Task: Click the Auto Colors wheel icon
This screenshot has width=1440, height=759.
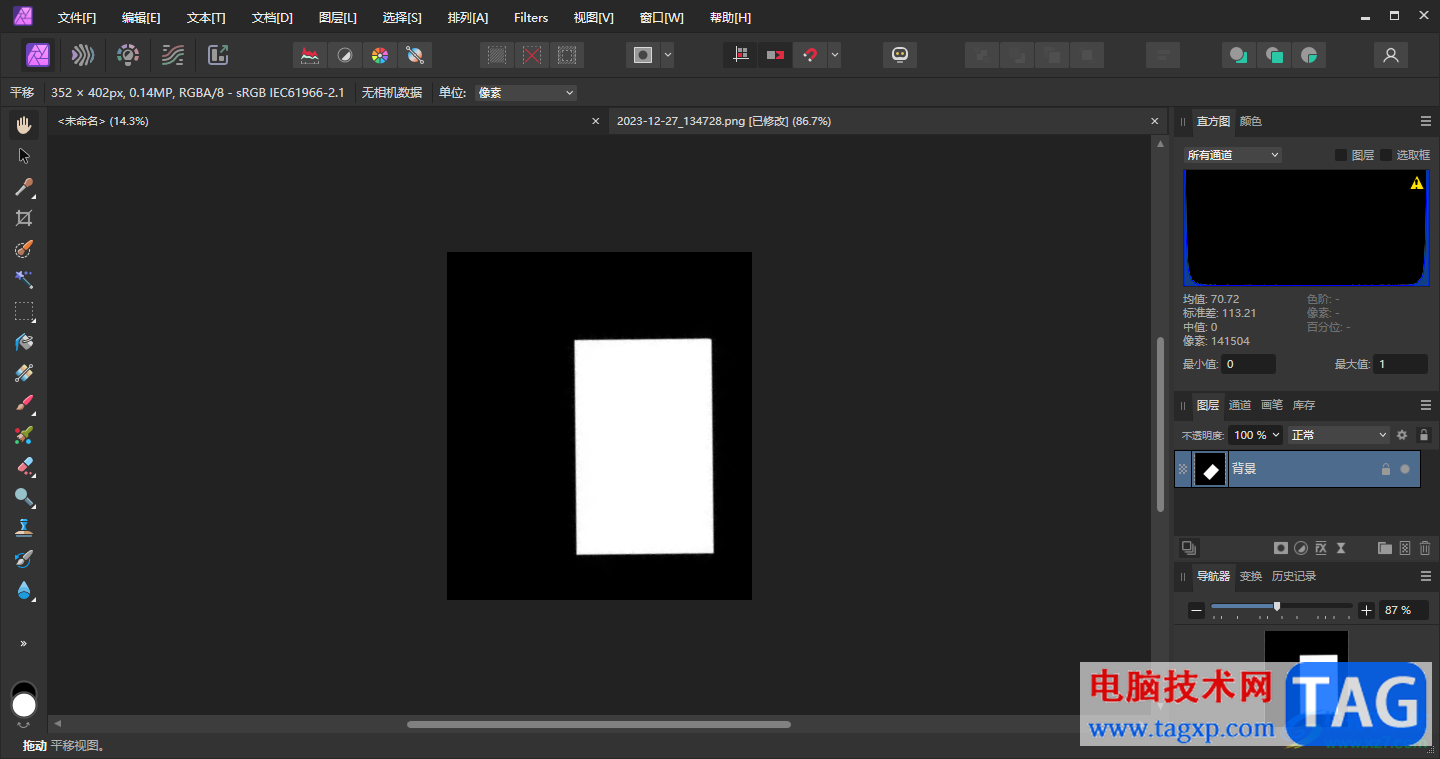Action: tap(379, 55)
